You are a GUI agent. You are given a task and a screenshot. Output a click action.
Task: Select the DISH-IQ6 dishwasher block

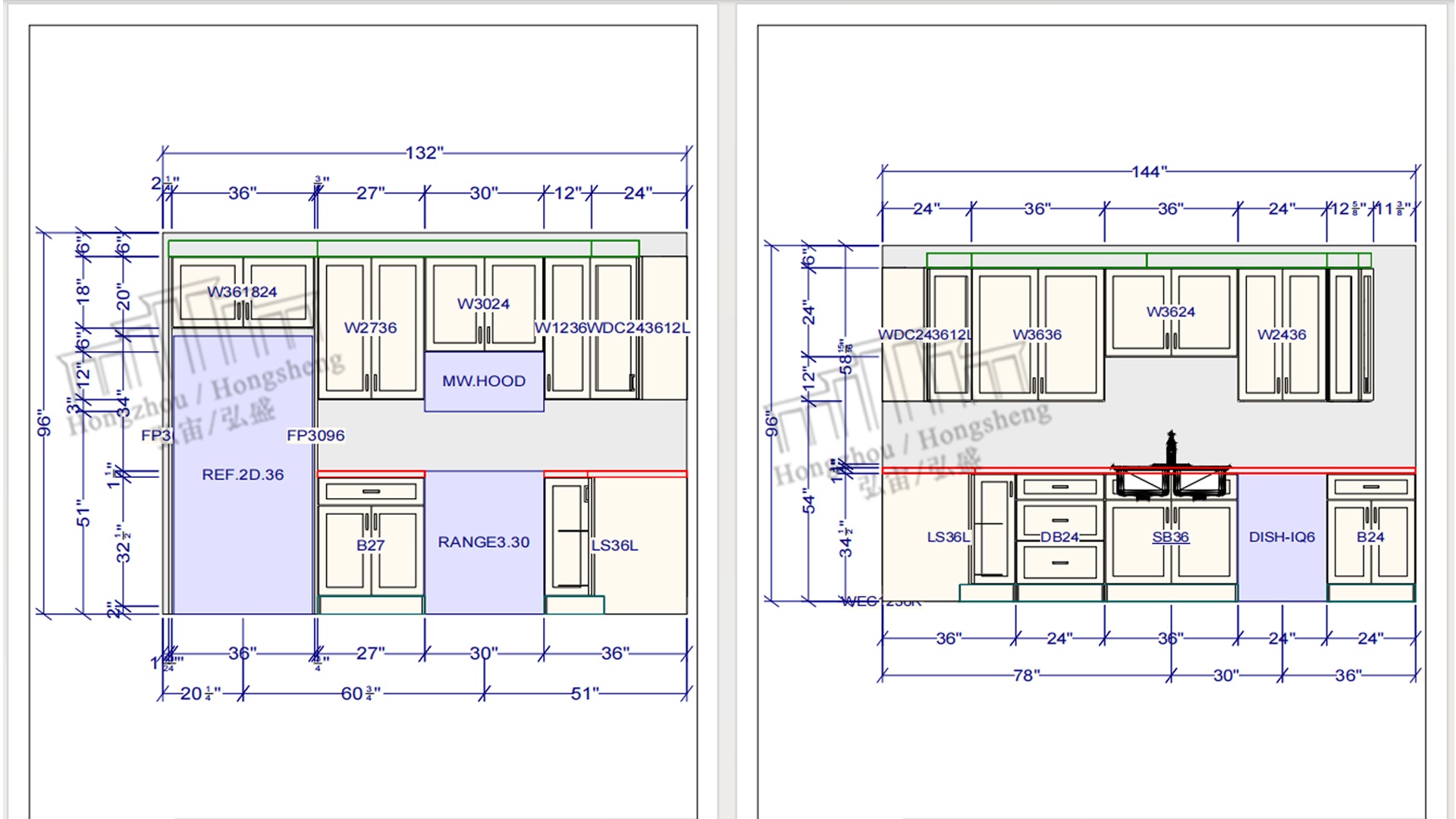[1282, 537]
